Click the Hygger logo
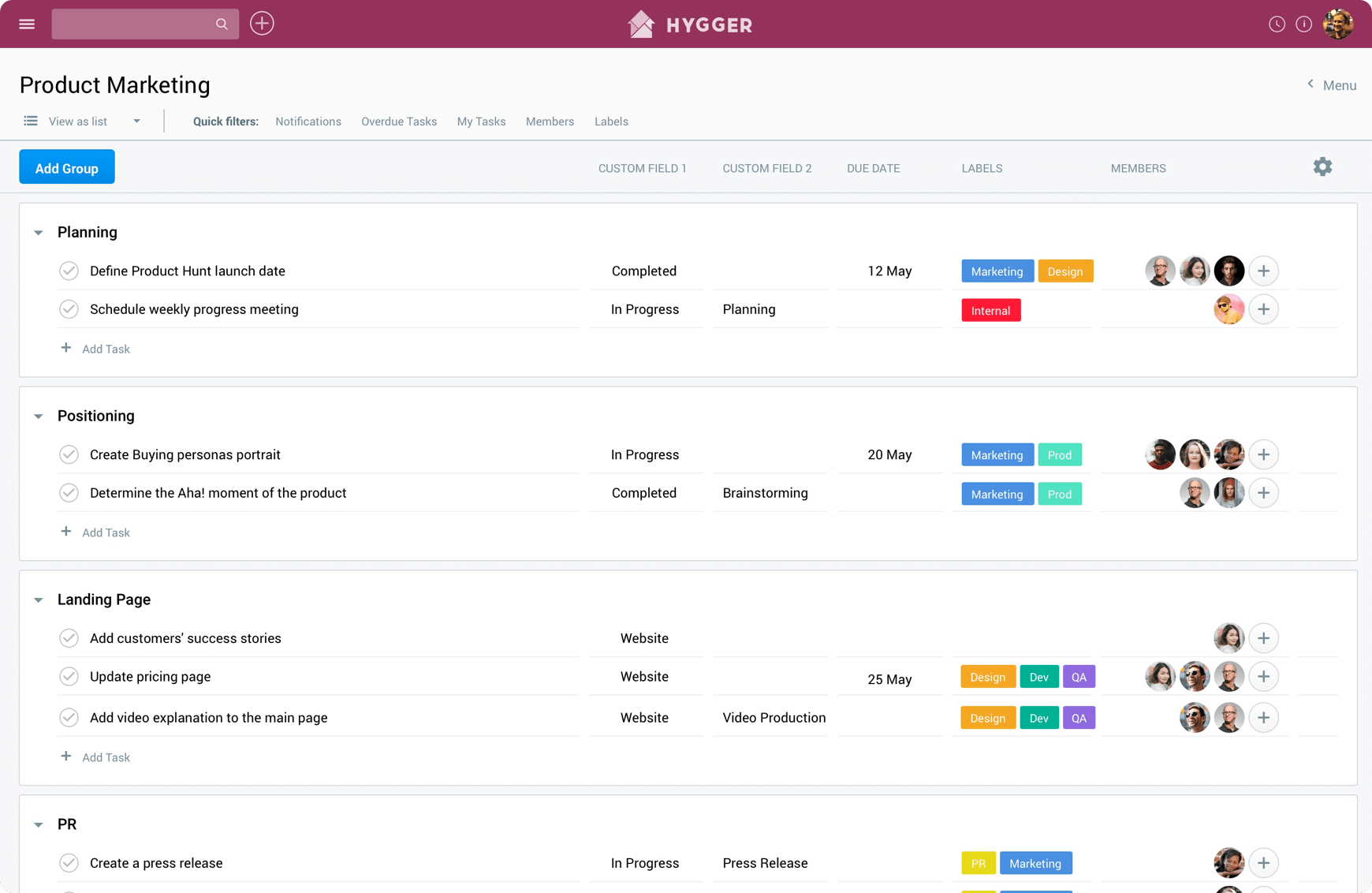Viewport: 1372px width, 893px height. (689, 24)
